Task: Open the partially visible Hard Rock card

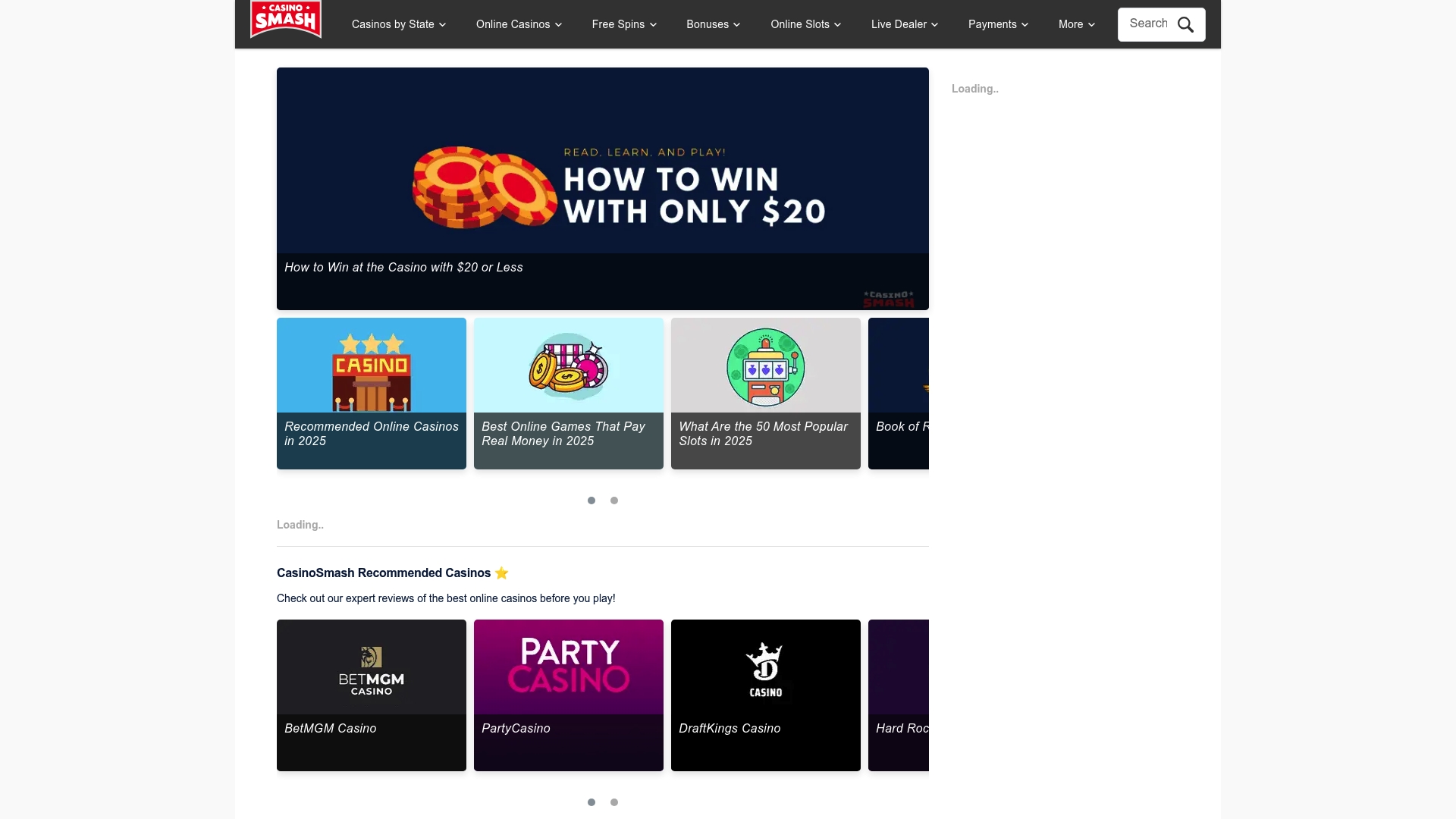Action: coord(899,695)
